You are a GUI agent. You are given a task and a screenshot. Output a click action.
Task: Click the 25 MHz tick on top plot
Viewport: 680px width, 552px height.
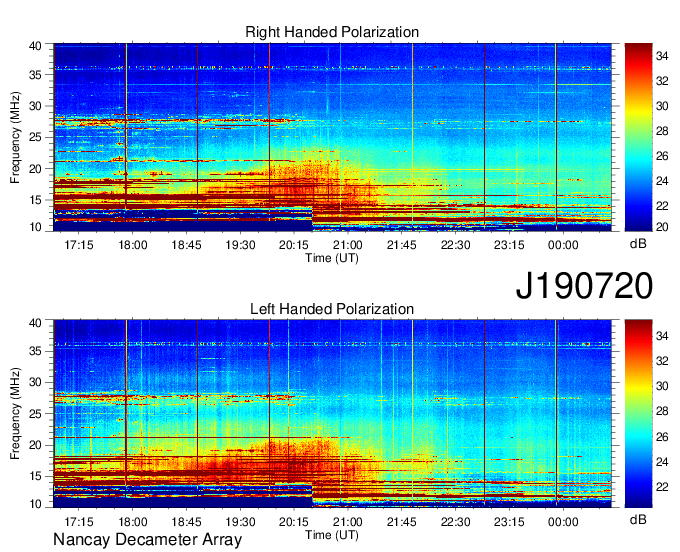coord(35,137)
